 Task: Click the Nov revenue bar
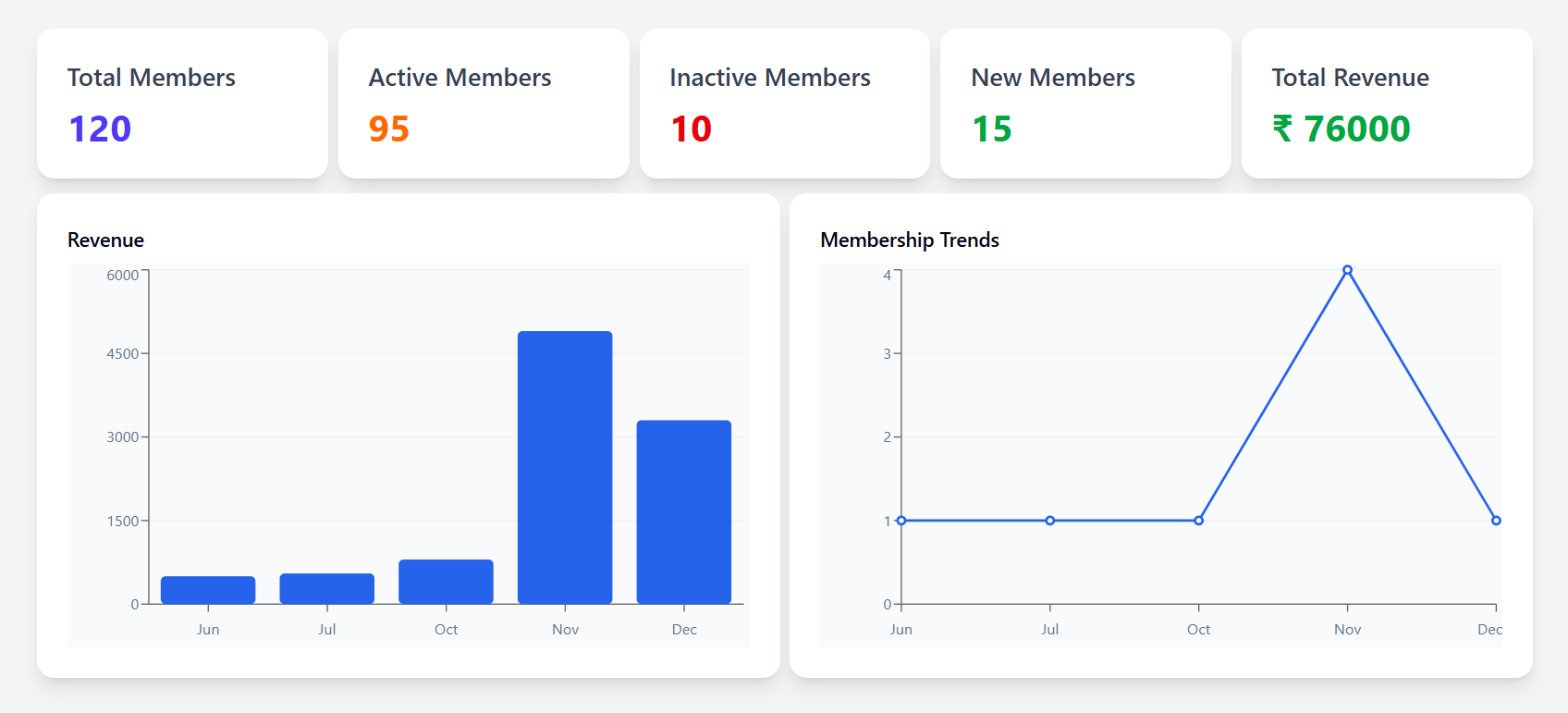coord(565,467)
